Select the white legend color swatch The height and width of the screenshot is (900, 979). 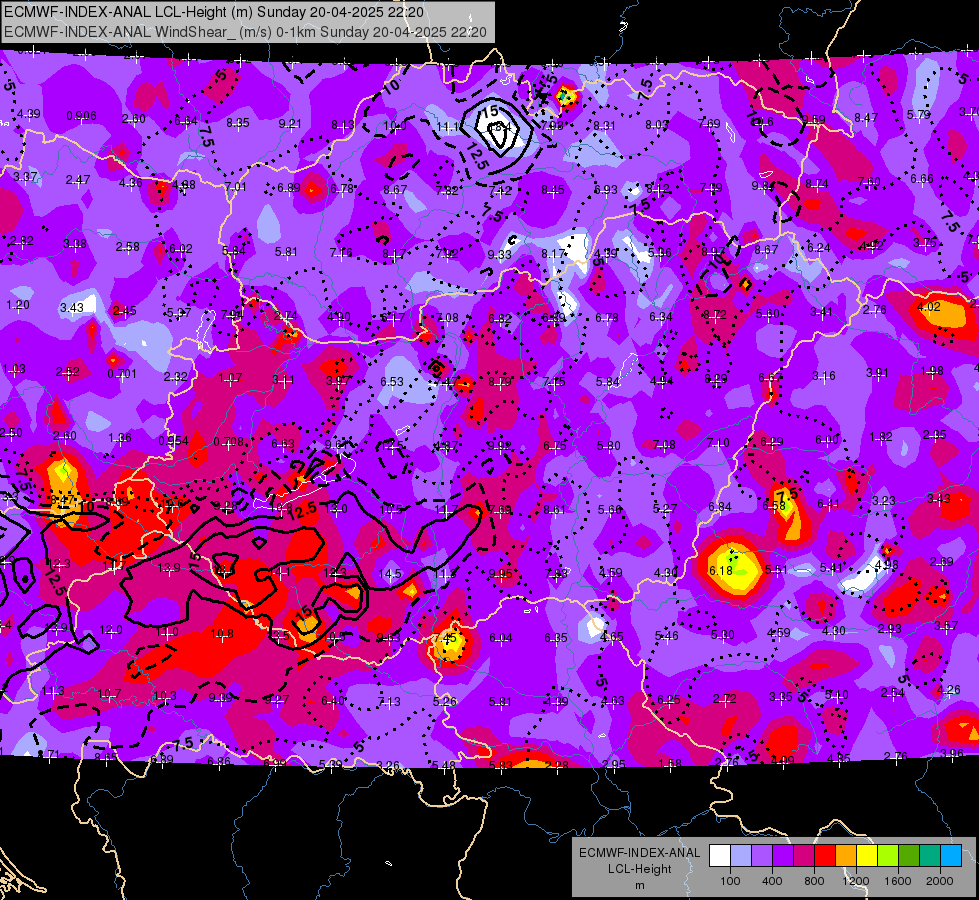719,856
